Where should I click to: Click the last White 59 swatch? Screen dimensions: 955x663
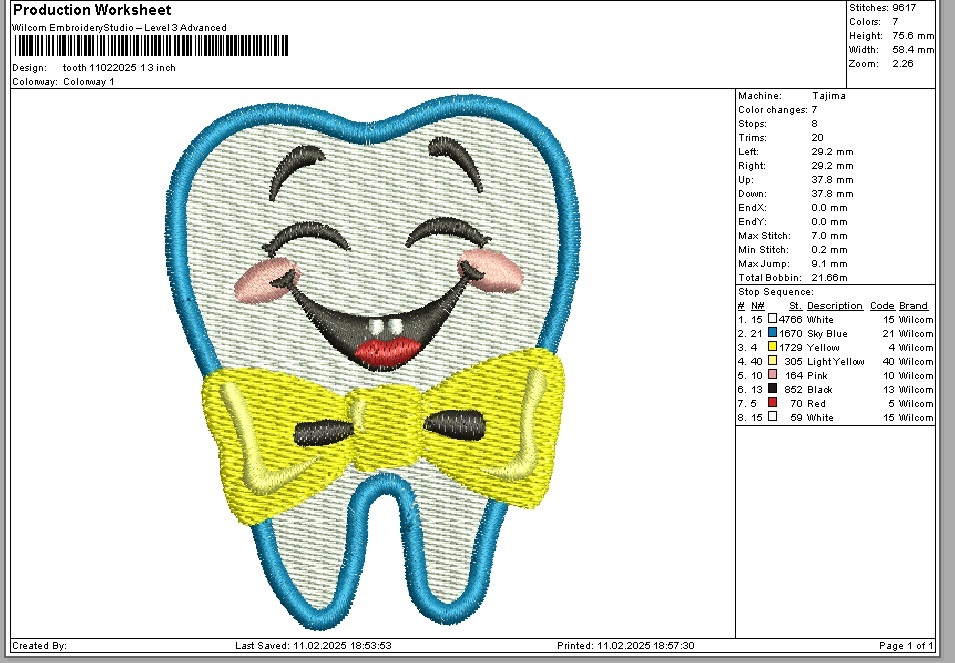pos(772,417)
